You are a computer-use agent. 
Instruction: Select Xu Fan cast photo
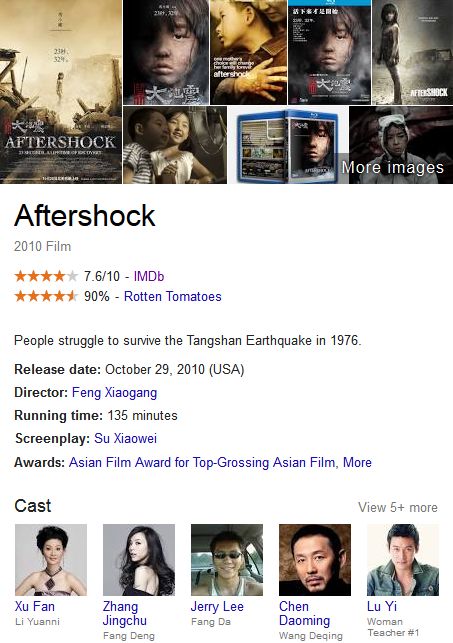[x=51, y=560]
